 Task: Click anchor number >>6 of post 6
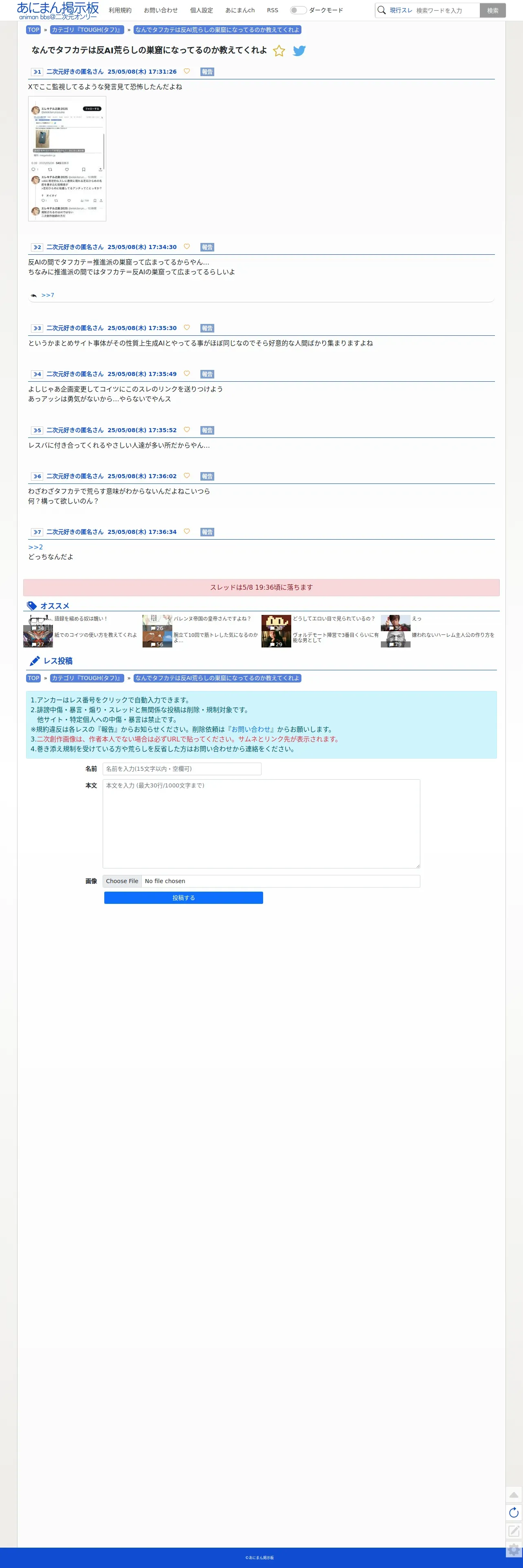37,477
